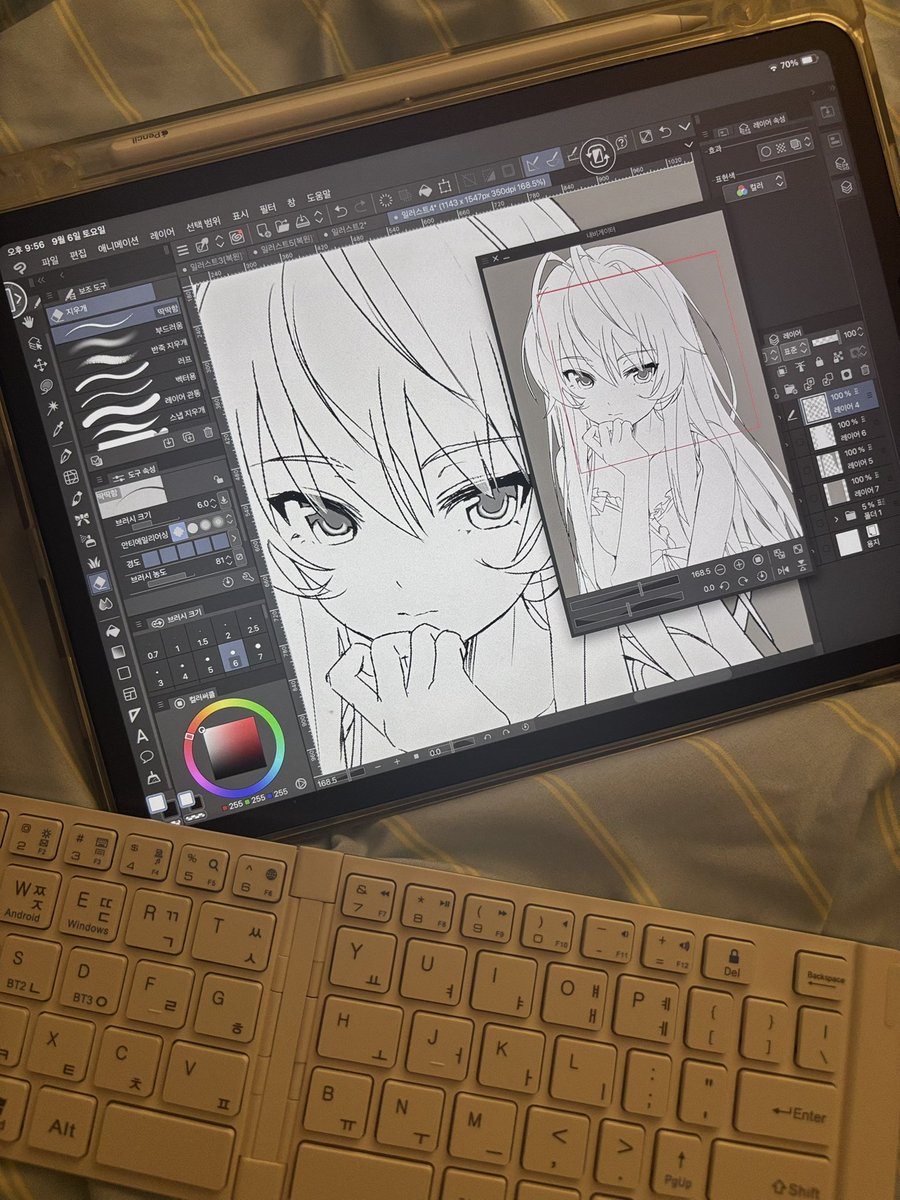Screen dimensions: 900x1200
Task: Click the save icon in command bar
Action: [x=302, y=221]
